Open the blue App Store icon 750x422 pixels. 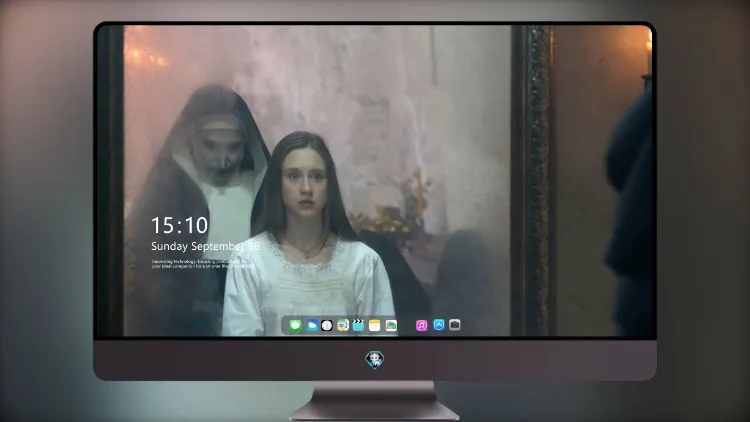(439, 325)
